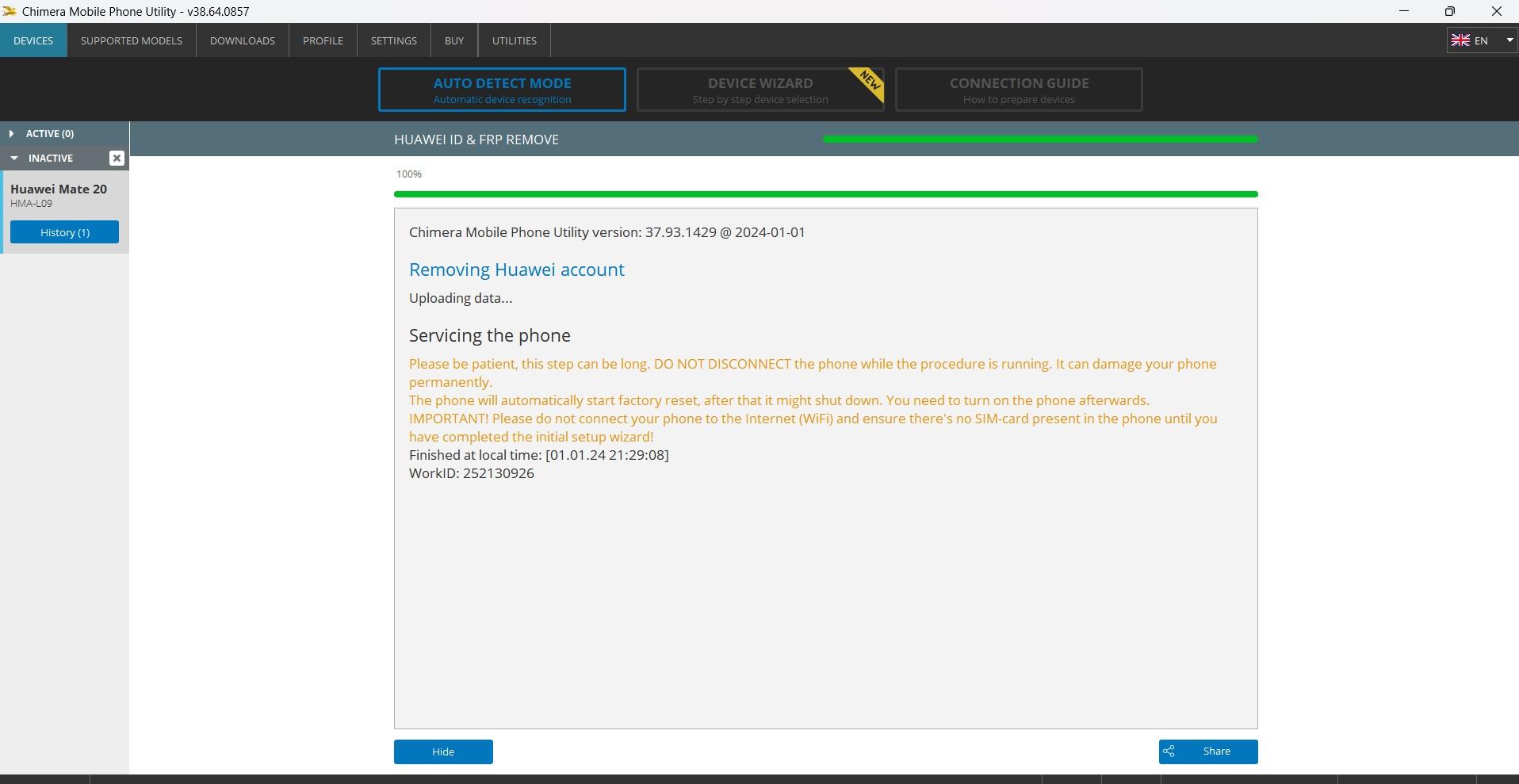
Task: Select the Huawei Mate 20 device entry
Action: click(x=59, y=194)
